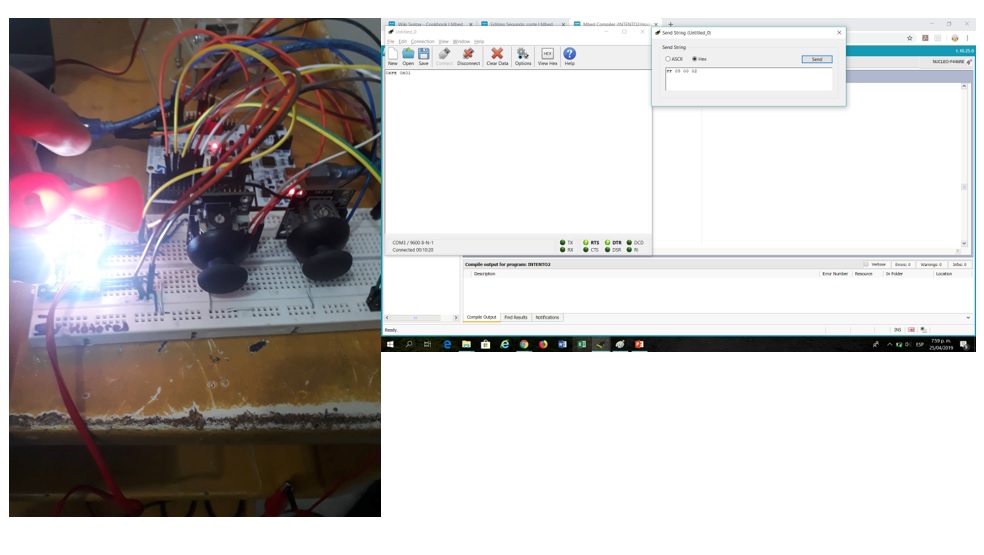
Task: Open a file with the Open icon
Action: point(408,54)
